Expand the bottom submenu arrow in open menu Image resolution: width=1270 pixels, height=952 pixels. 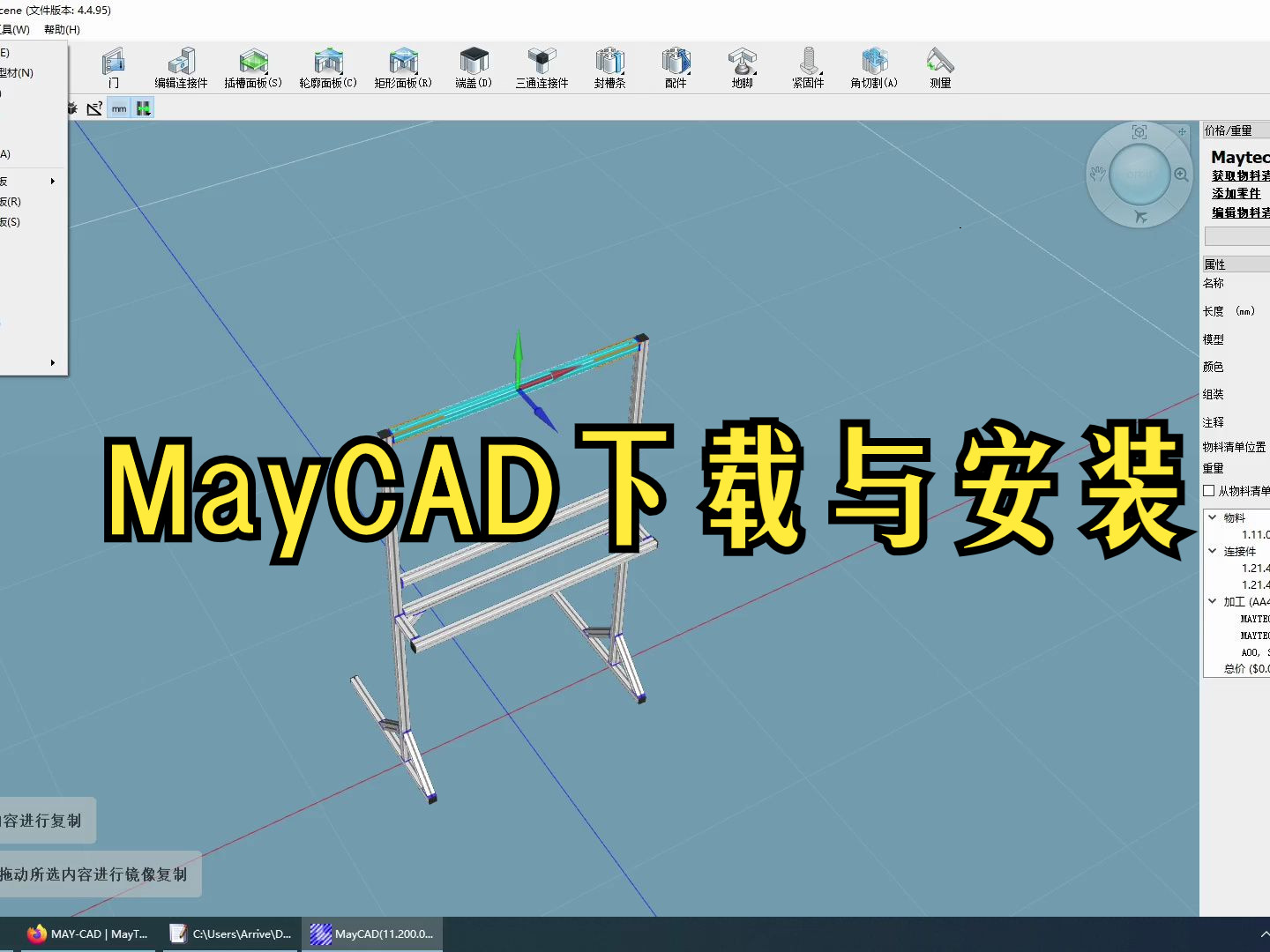coord(53,363)
